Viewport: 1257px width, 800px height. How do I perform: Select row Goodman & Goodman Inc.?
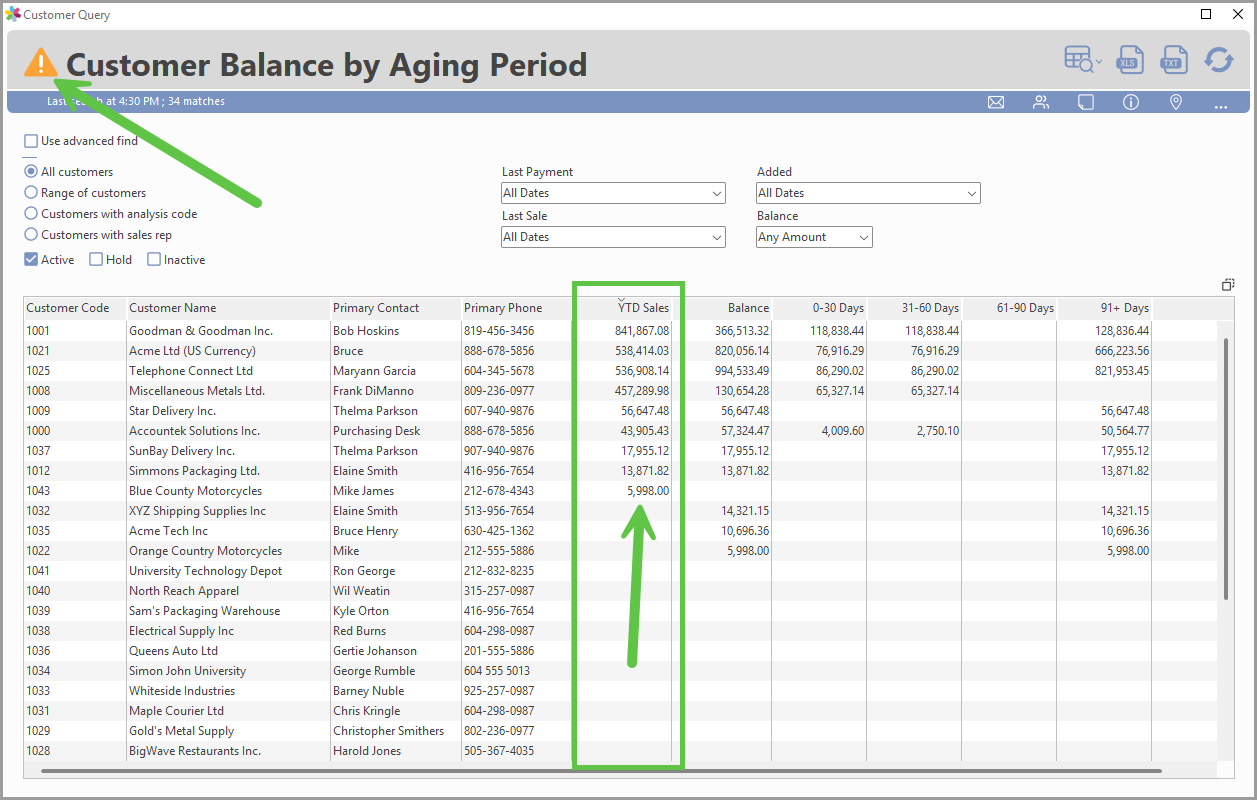(x=620, y=331)
